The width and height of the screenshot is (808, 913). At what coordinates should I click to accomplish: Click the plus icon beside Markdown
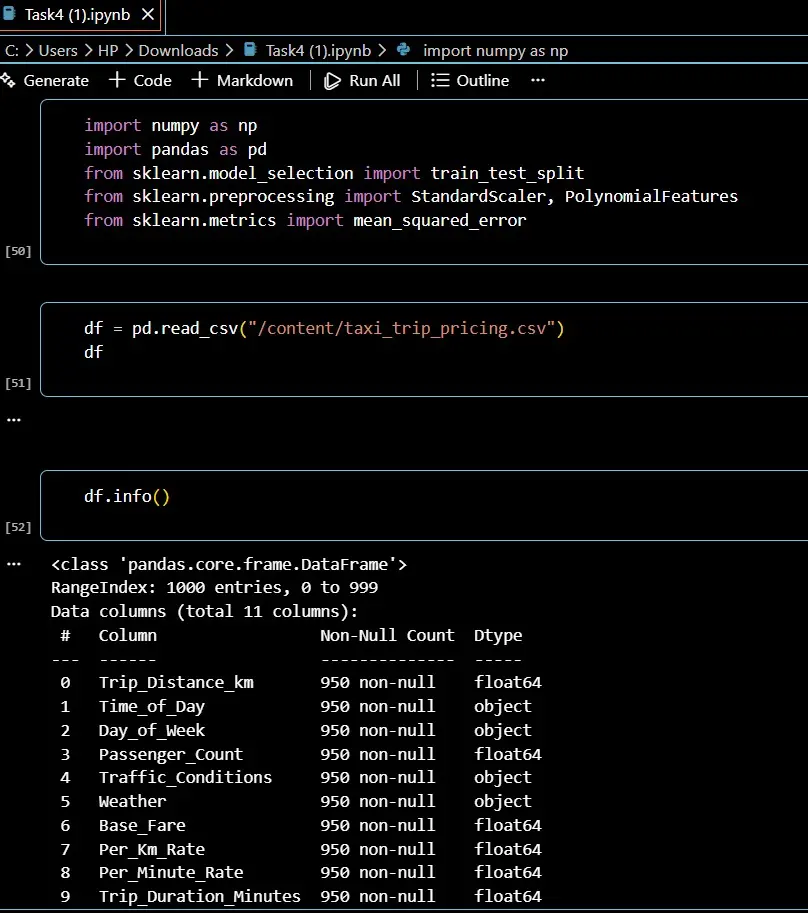200,80
